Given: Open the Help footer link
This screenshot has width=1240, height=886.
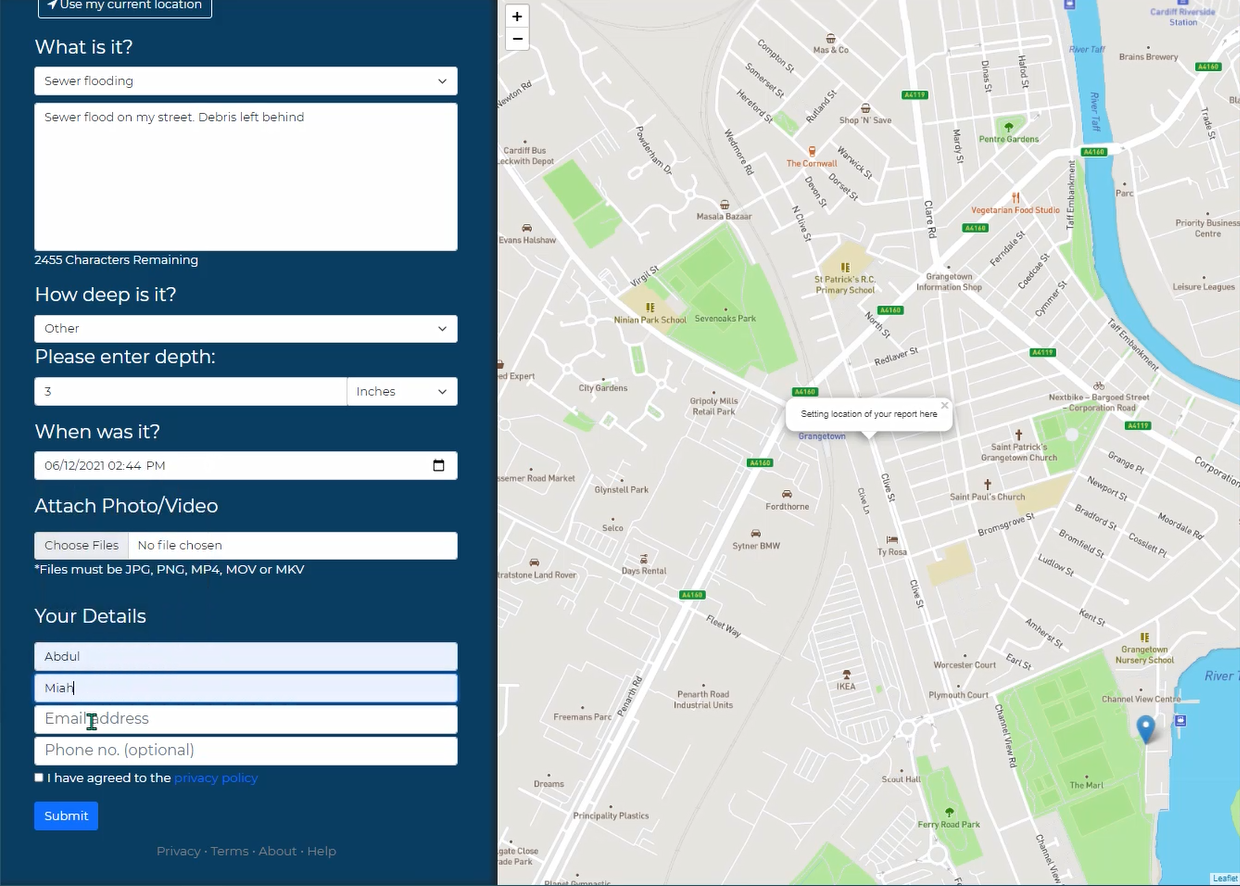Looking at the screenshot, I should pos(321,851).
